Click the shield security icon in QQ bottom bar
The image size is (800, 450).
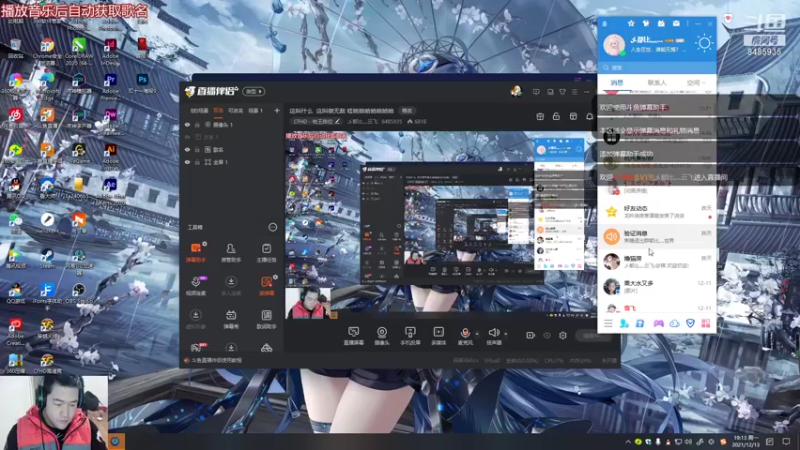point(690,323)
